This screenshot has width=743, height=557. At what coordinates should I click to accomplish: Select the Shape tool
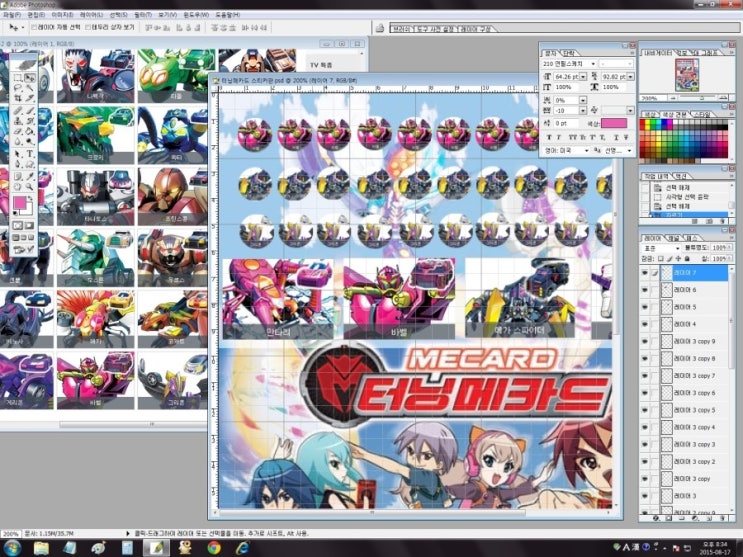click(x=30, y=164)
